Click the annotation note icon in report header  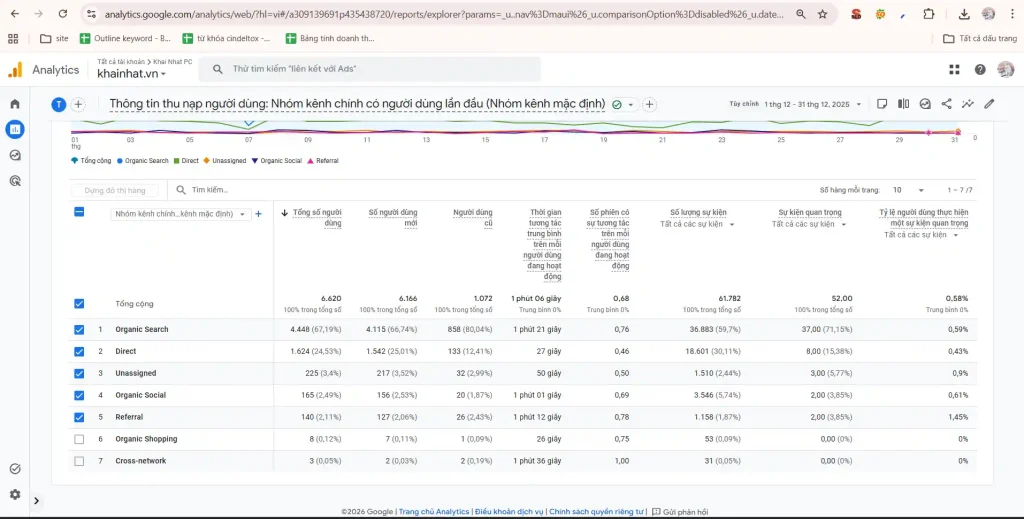point(882,104)
